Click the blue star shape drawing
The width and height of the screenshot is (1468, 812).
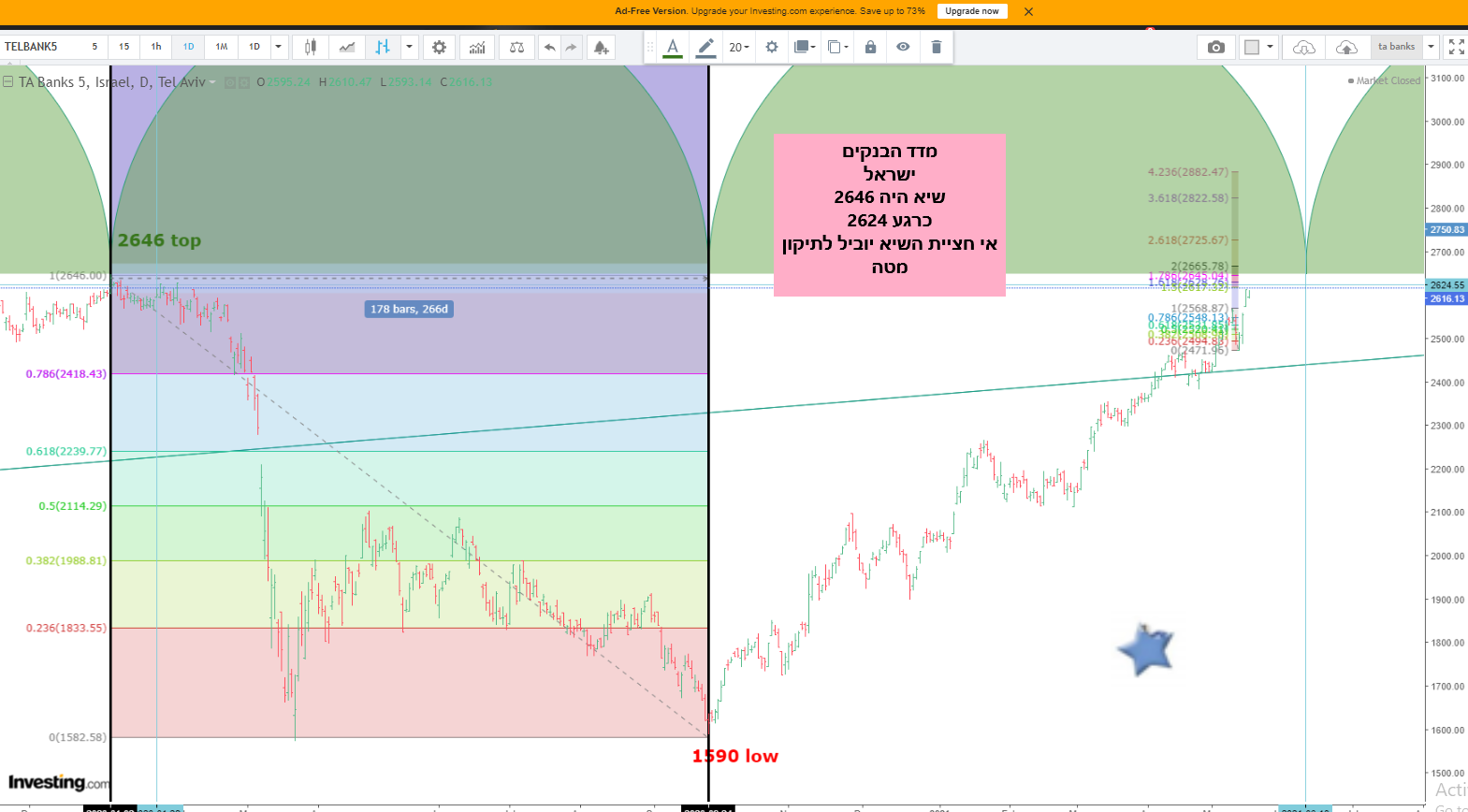[1146, 648]
